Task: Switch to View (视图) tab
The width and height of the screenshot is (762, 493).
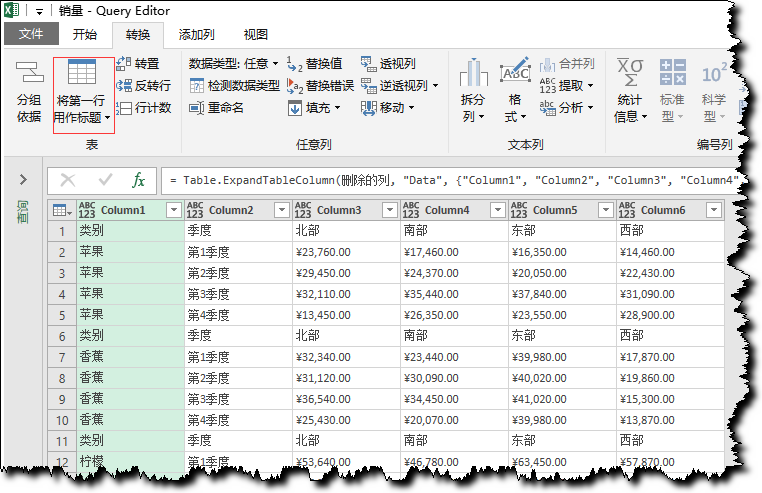Action: point(256,35)
